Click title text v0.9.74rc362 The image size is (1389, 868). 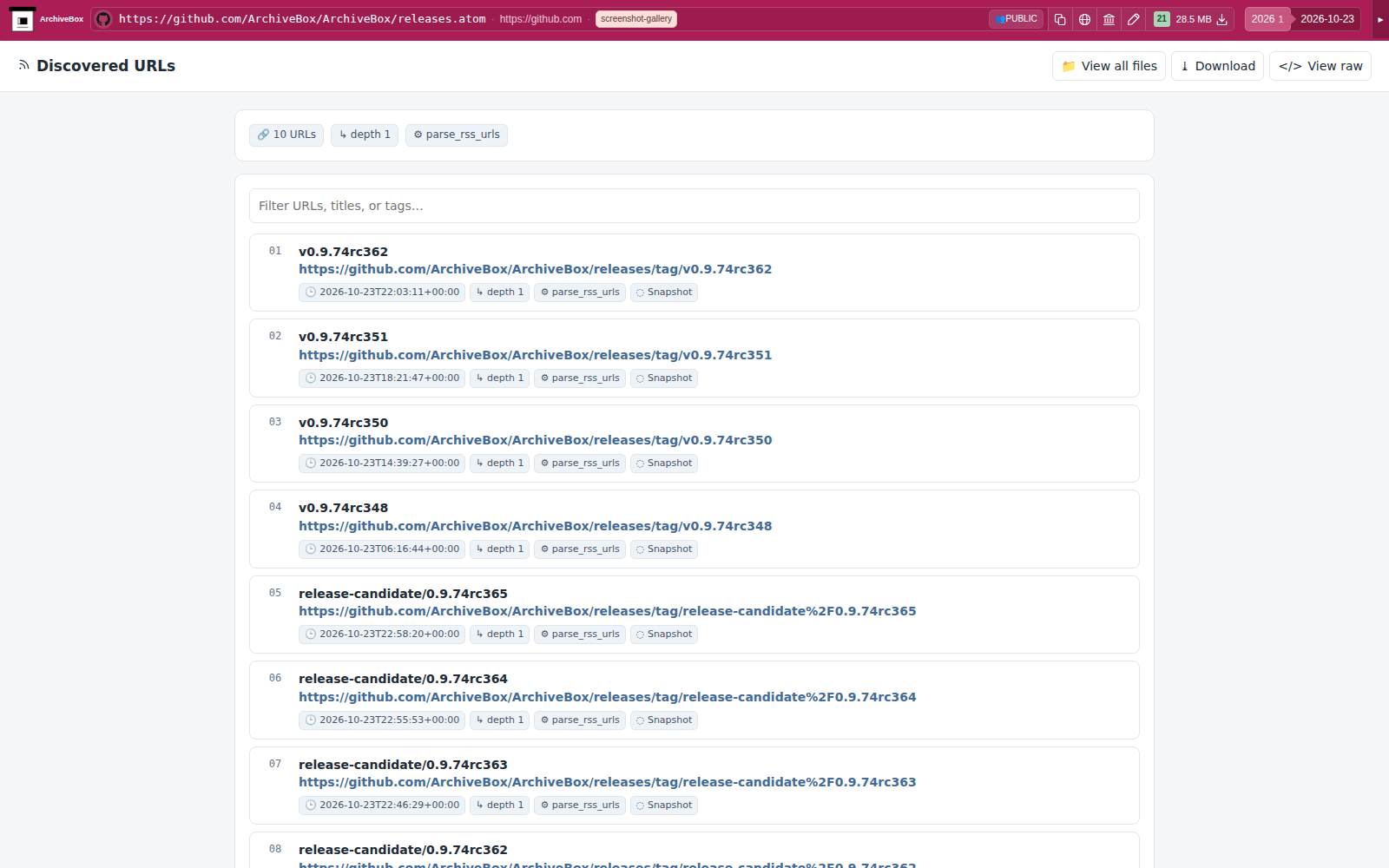click(x=343, y=252)
